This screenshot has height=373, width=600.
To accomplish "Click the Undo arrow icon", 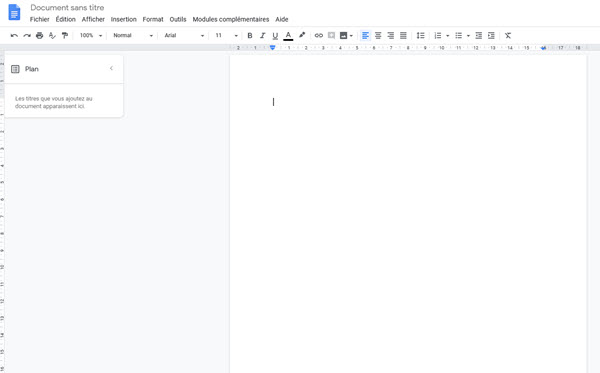I will (x=14, y=36).
